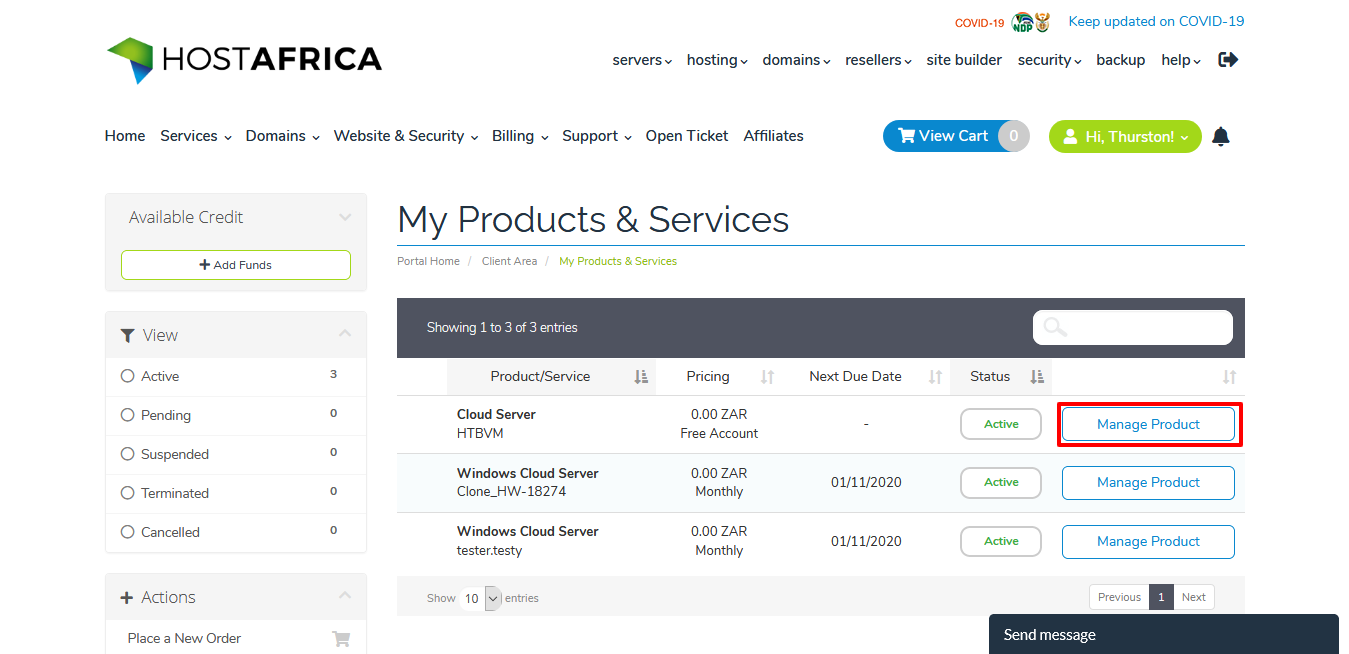Screen dimensions: 1349x654
Task: Open the notifications bell icon
Action: click(x=1220, y=137)
